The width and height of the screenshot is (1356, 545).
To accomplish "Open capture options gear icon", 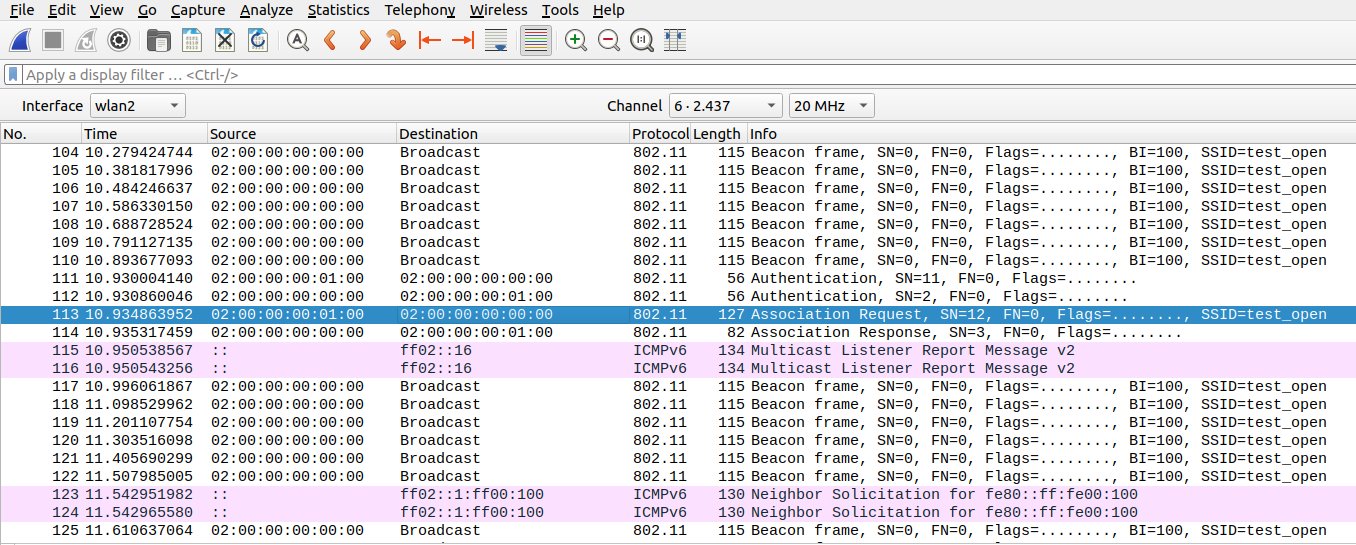I will pyautogui.click(x=119, y=40).
